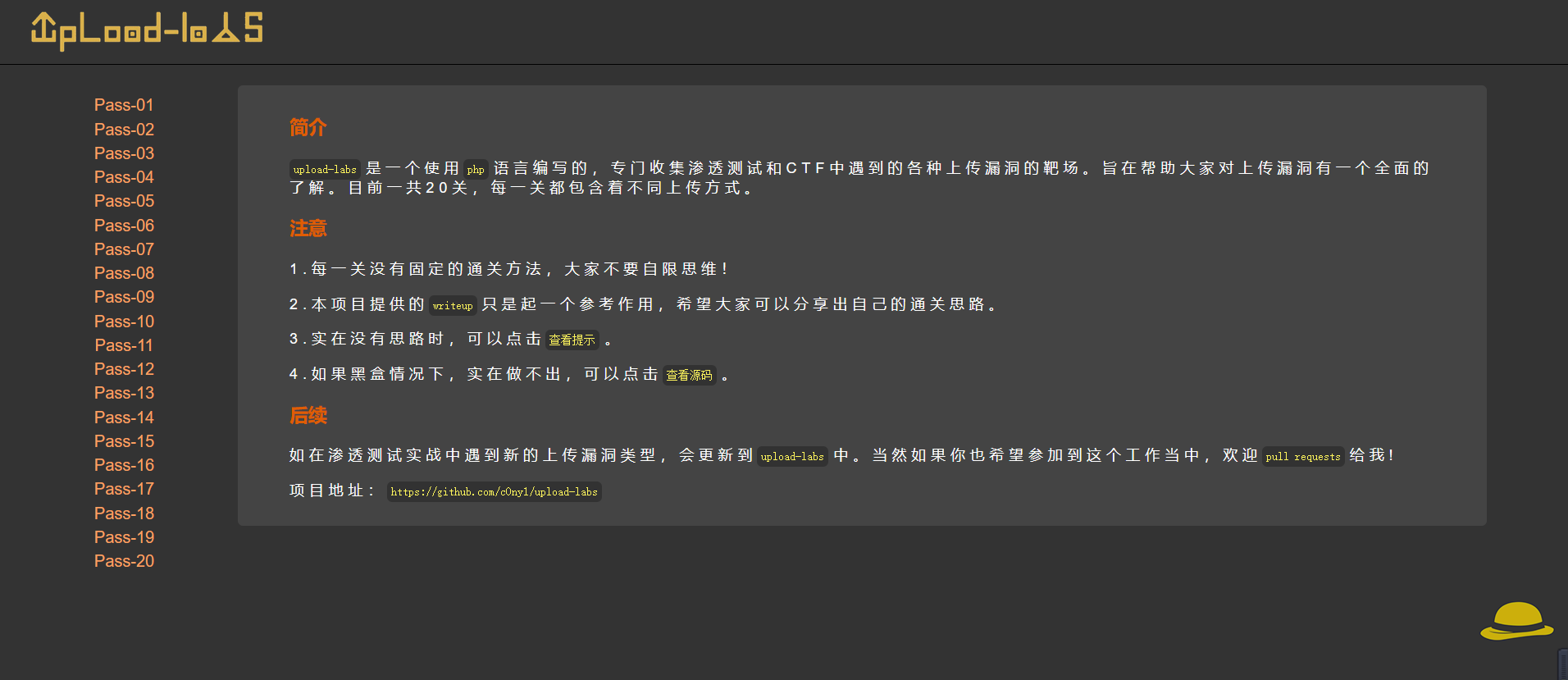Navigate to Pass-12
1568x680 pixels.
tap(124, 369)
